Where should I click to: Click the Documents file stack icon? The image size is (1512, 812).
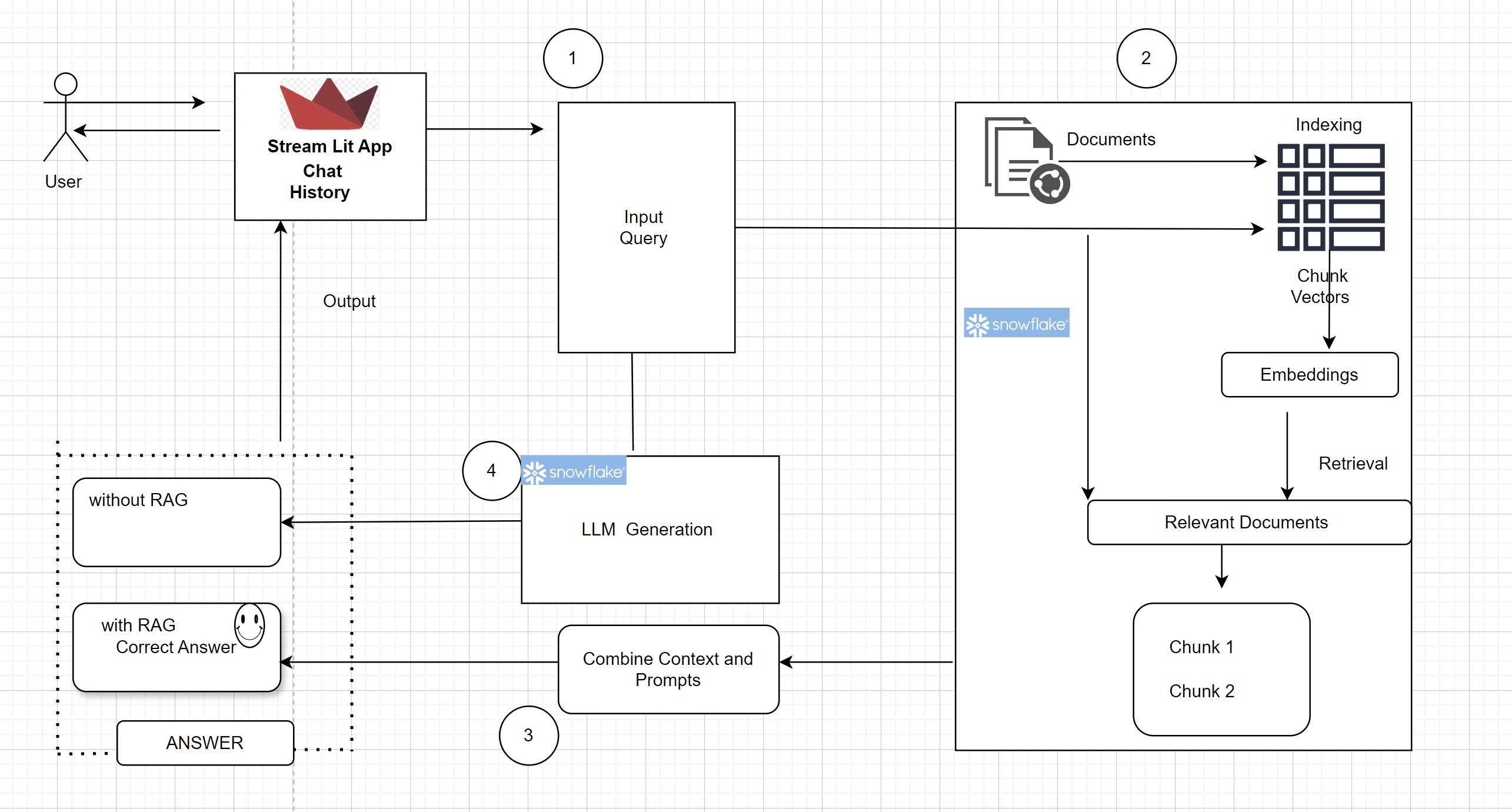[x=1025, y=159]
